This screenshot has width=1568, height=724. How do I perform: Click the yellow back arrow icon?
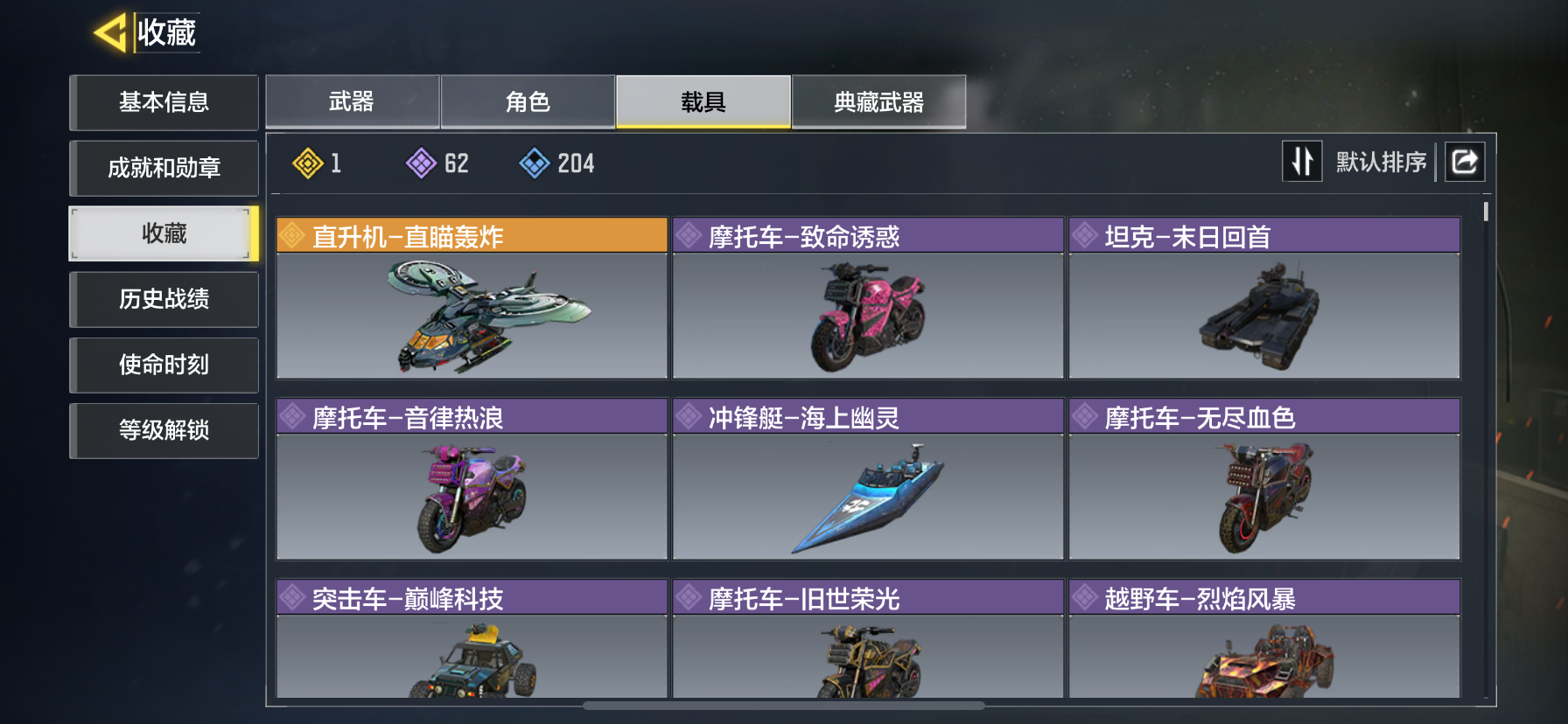pyautogui.click(x=110, y=32)
